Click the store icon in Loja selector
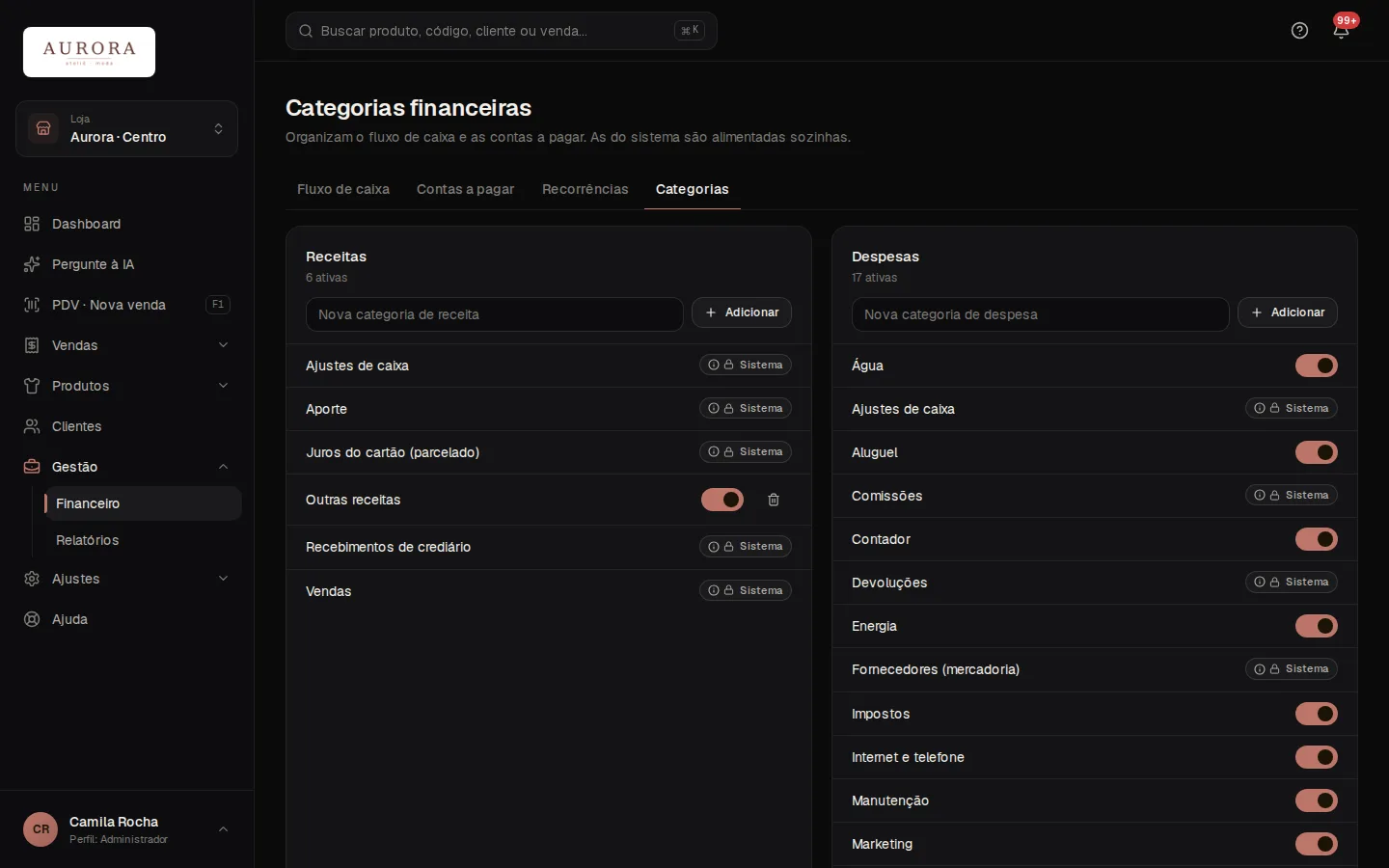Screen dimensions: 1389x868 (43, 128)
